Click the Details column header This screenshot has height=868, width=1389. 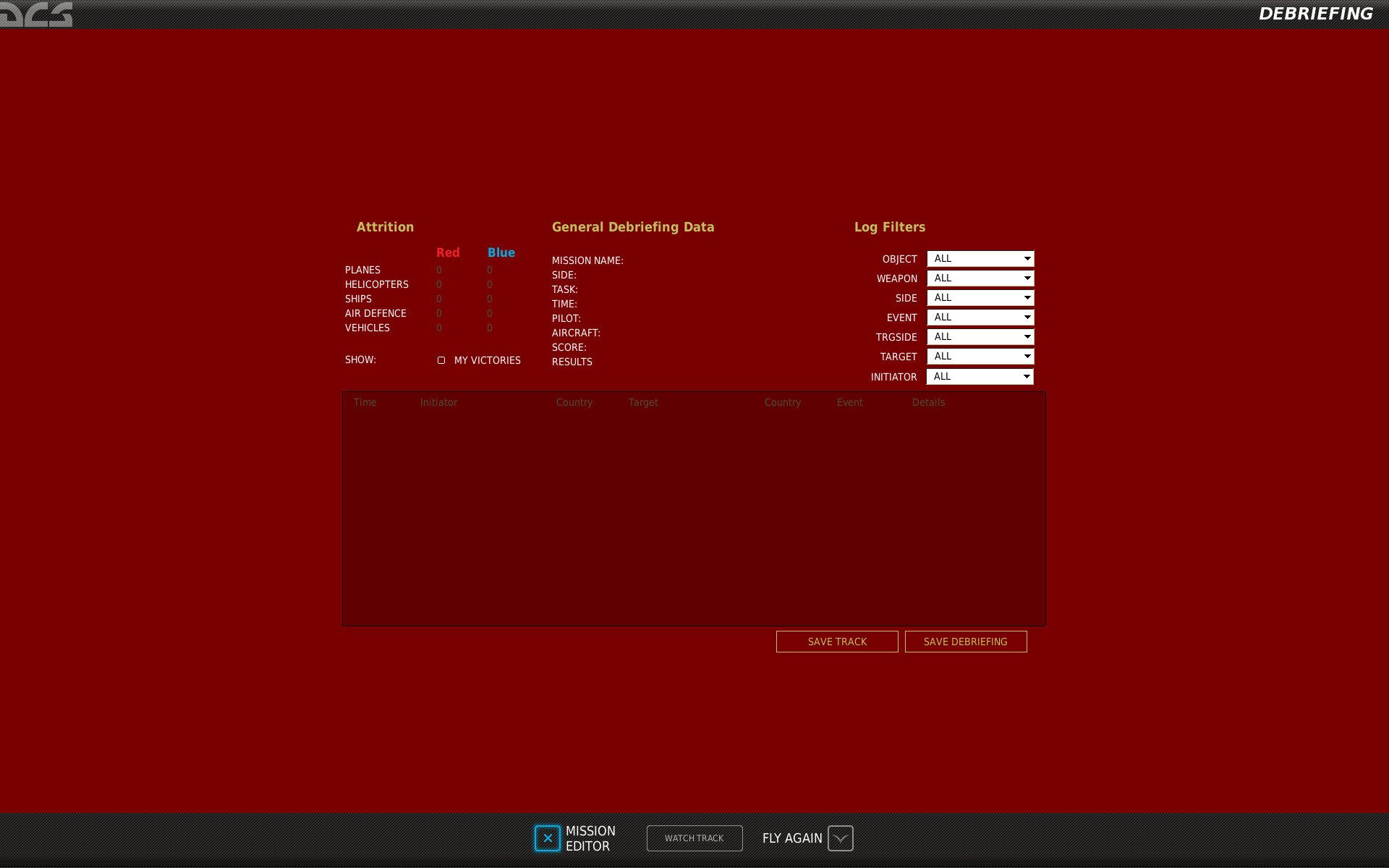tap(928, 402)
